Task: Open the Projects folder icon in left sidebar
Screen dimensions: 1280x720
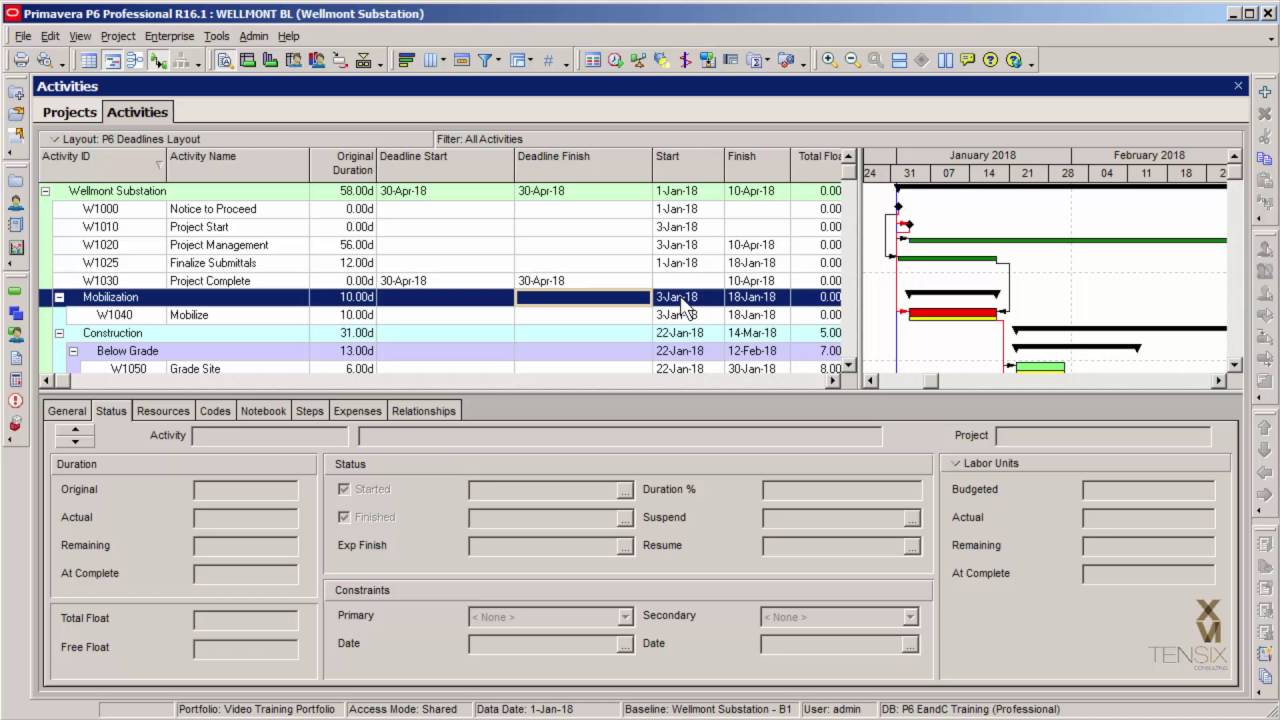Action: click(16, 181)
